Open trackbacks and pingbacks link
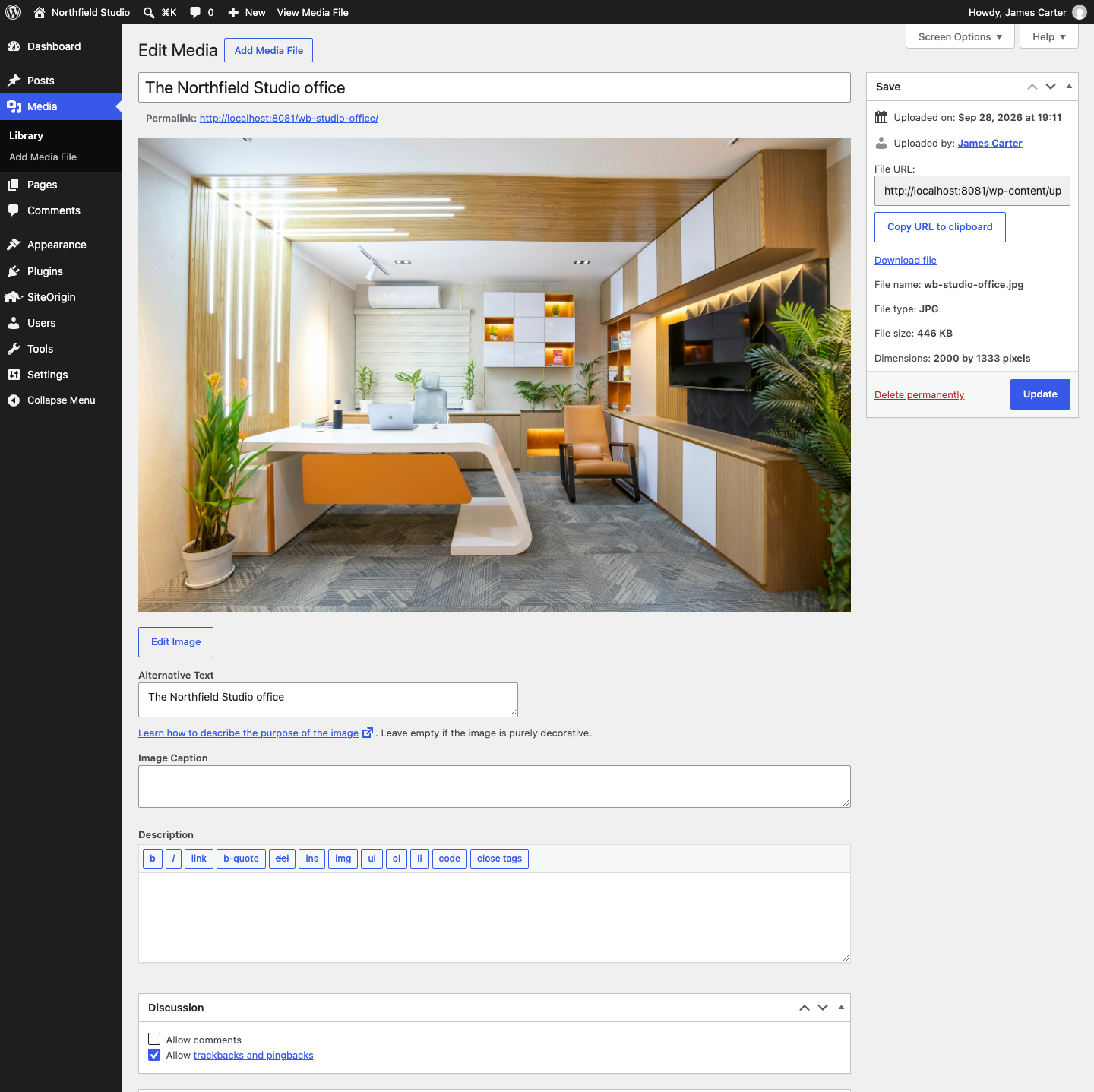 pos(253,1055)
